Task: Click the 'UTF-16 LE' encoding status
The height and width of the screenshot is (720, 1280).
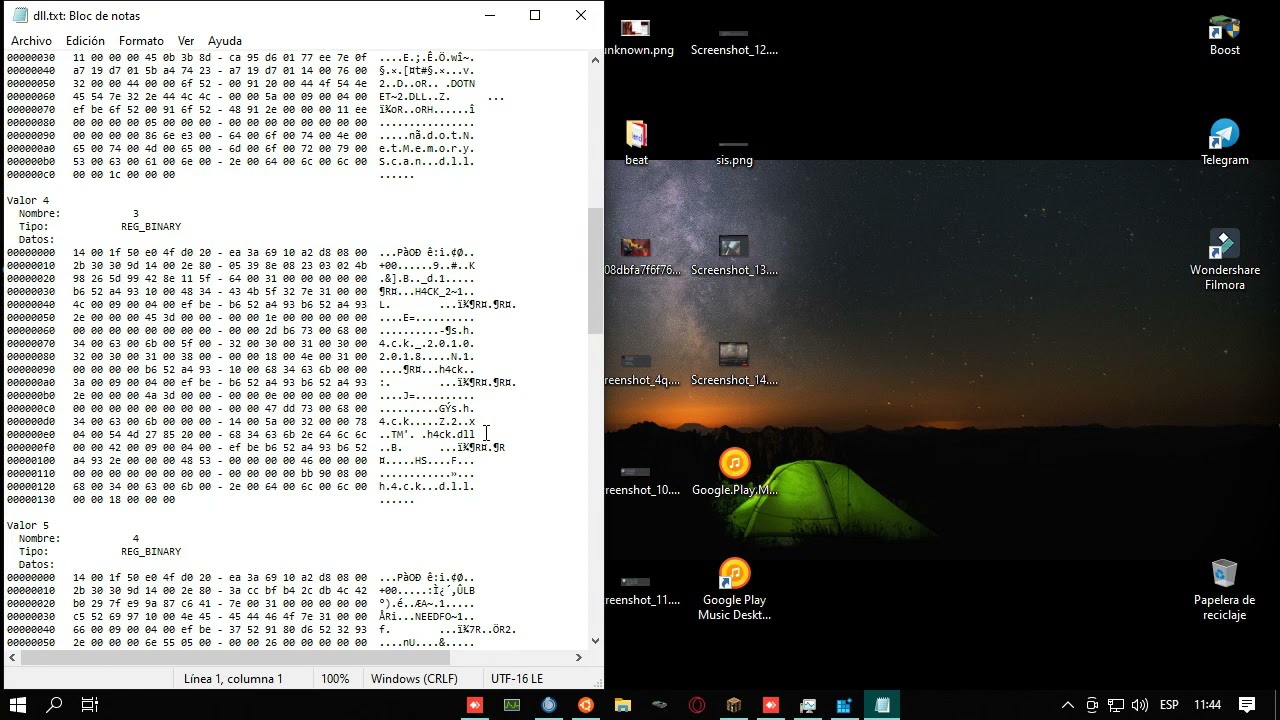Action: 517,678
